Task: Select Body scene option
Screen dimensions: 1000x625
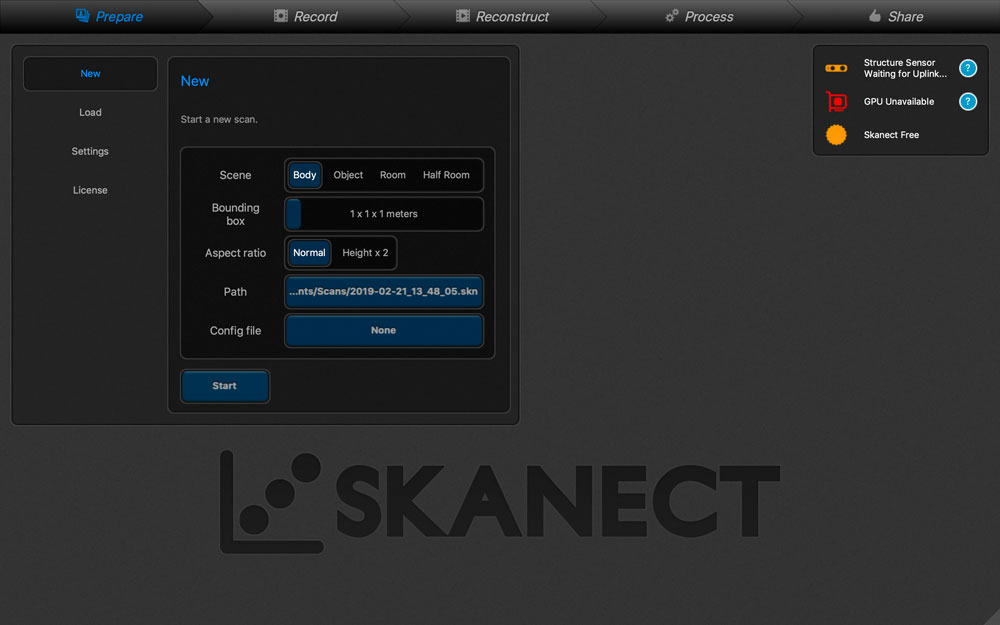Action: pyautogui.click(x=305, y=175)
